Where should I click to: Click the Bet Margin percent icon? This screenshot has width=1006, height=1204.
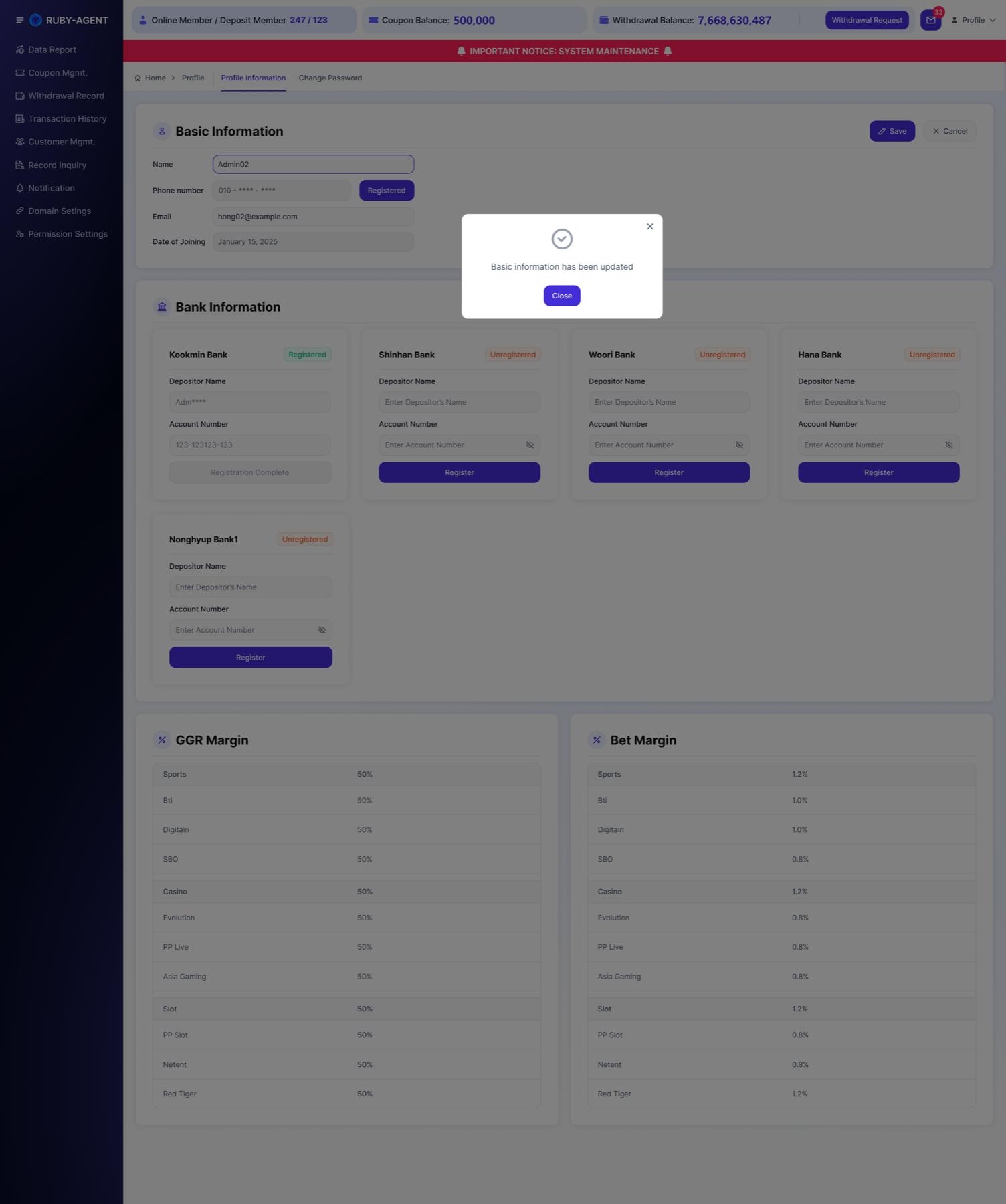click(x=597, y=740)
